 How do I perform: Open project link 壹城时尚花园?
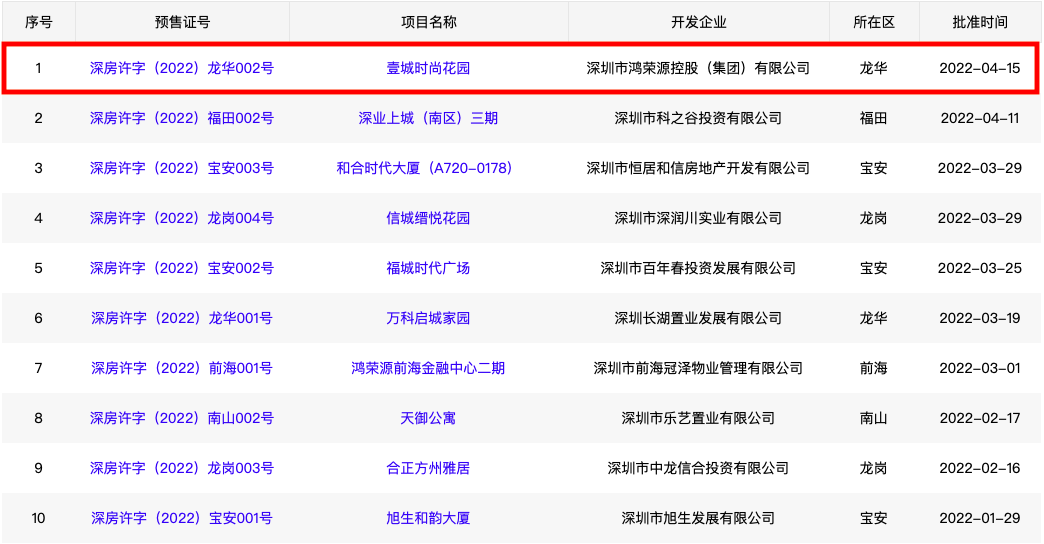click(428, 68)
